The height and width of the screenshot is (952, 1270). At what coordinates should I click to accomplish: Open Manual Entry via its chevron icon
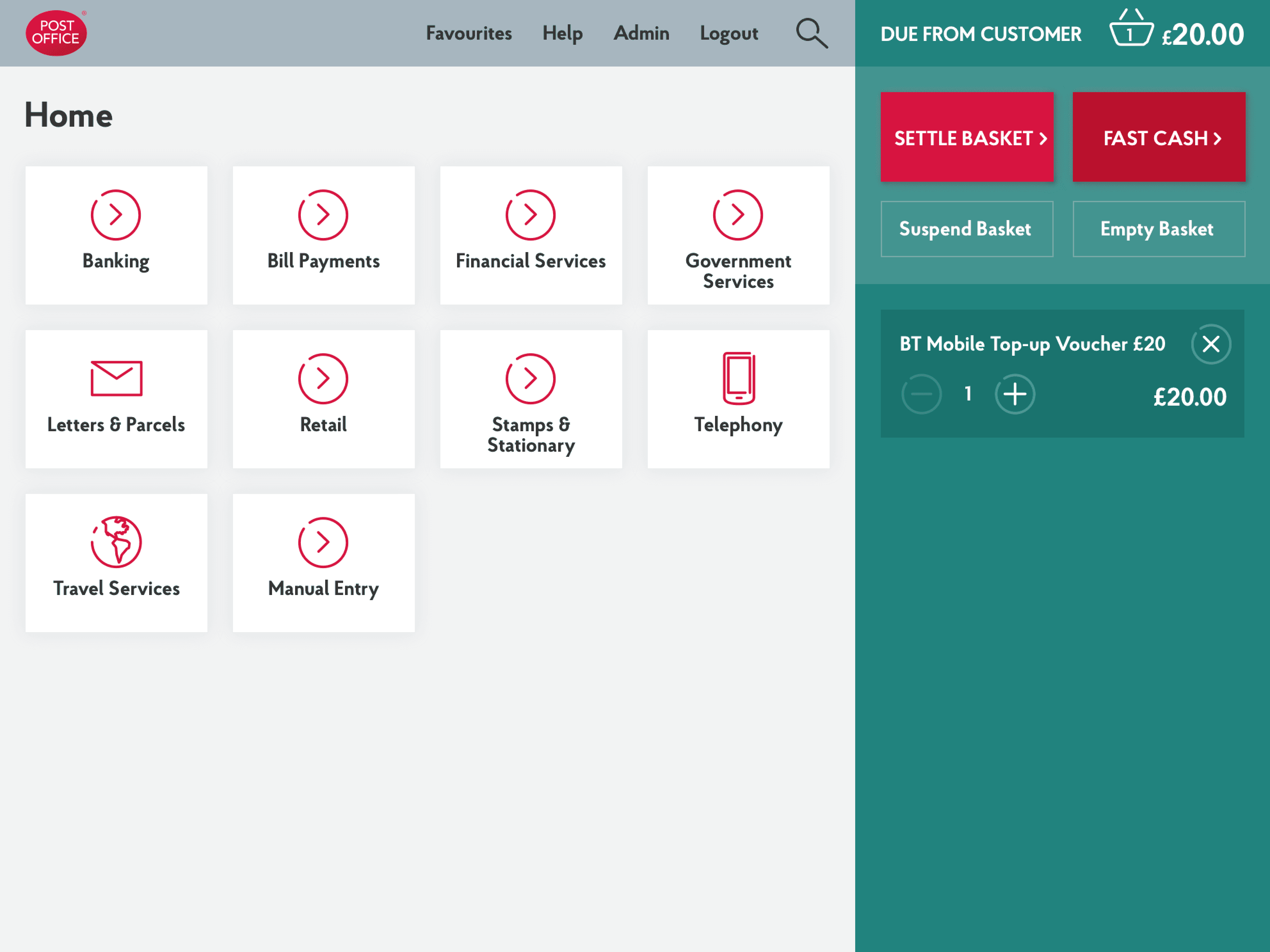click(x=323, y=541)
